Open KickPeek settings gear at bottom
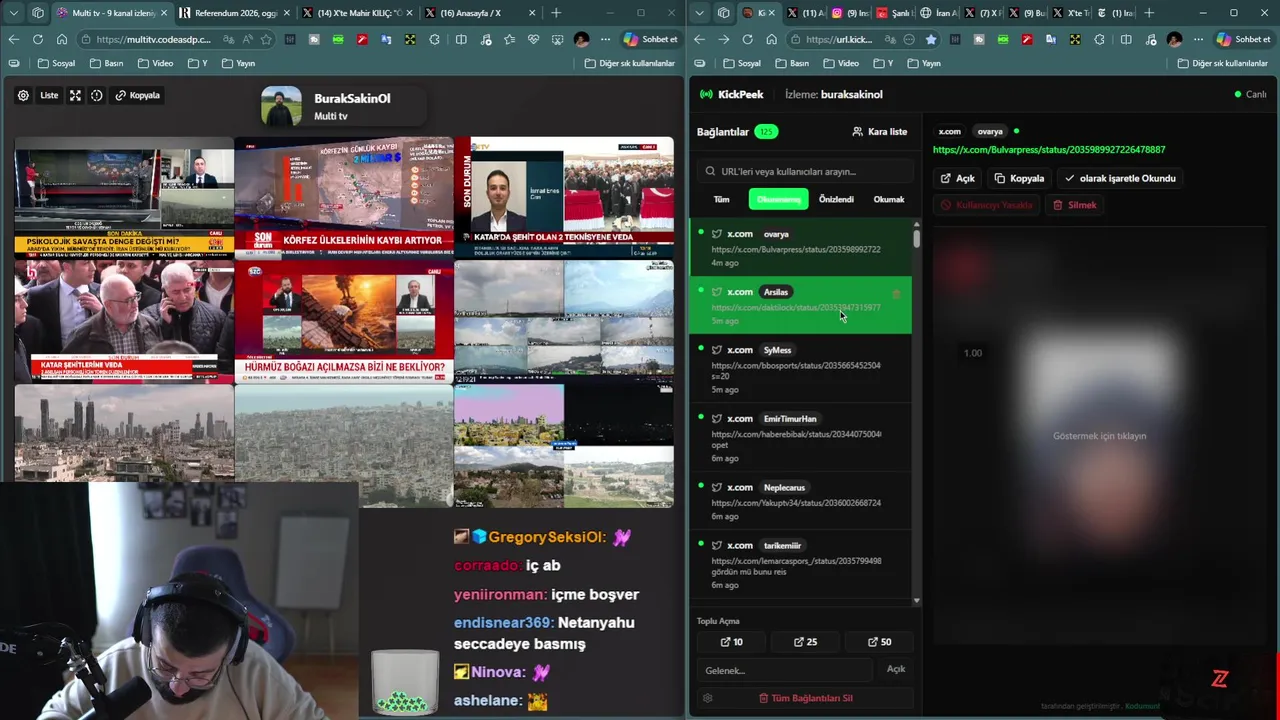1280x720 pixels. coord(707,698)
